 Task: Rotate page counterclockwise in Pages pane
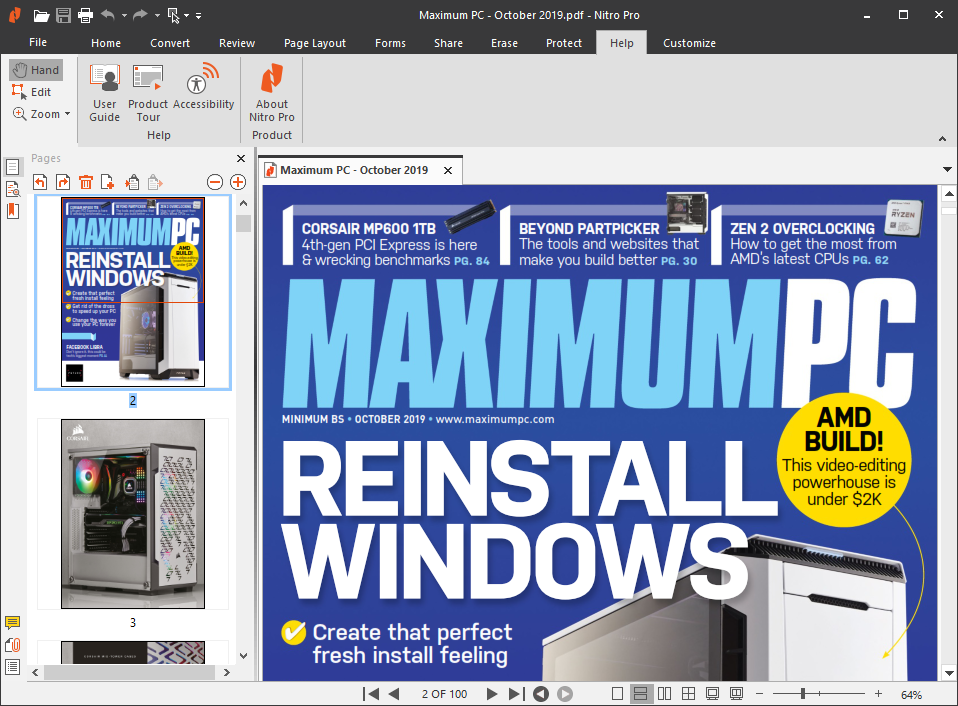(40, 182)
